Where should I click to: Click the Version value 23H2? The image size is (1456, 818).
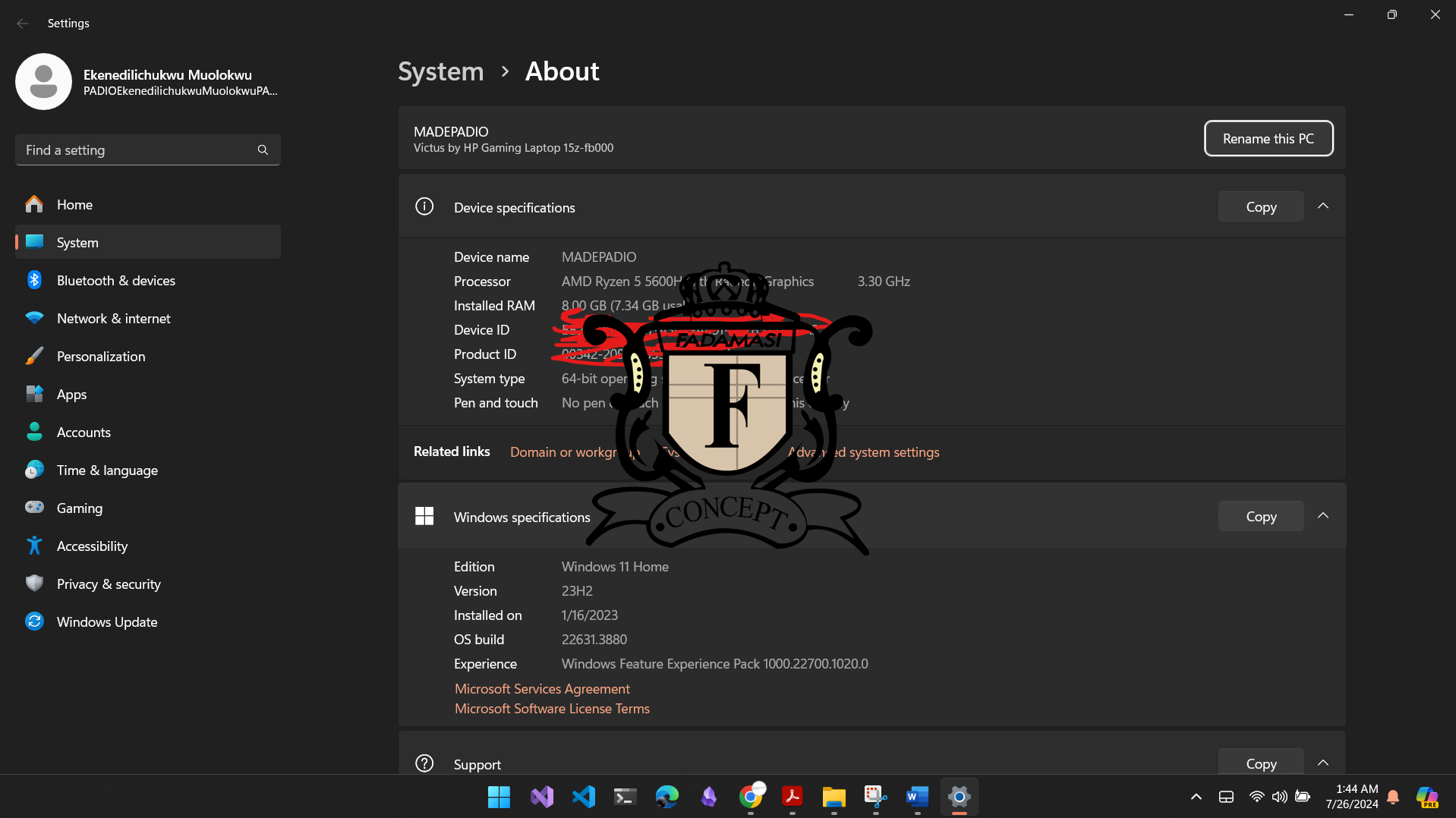pyautogui.click(x=577, y=591)
